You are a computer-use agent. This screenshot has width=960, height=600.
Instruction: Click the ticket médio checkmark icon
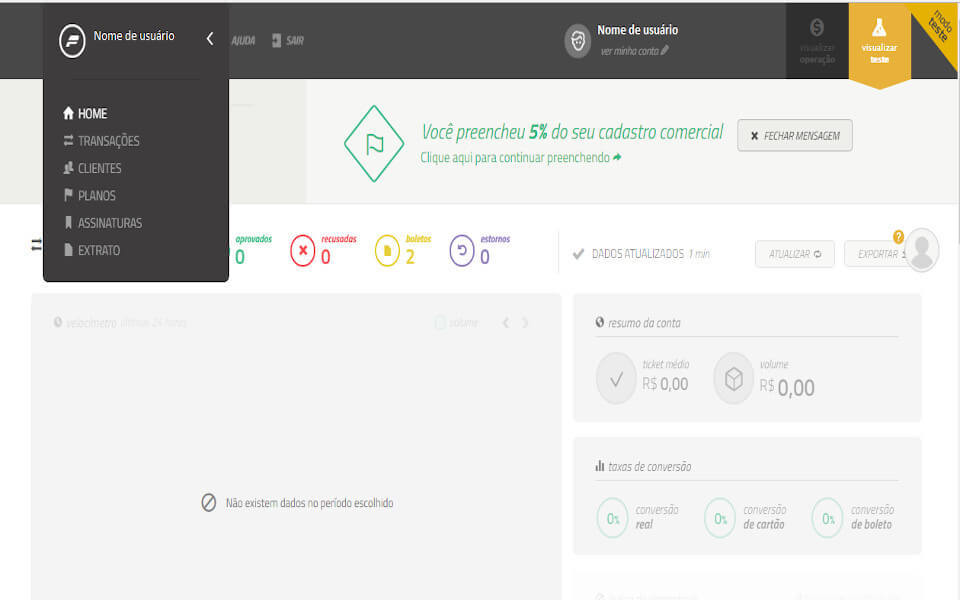pos(616,379)
